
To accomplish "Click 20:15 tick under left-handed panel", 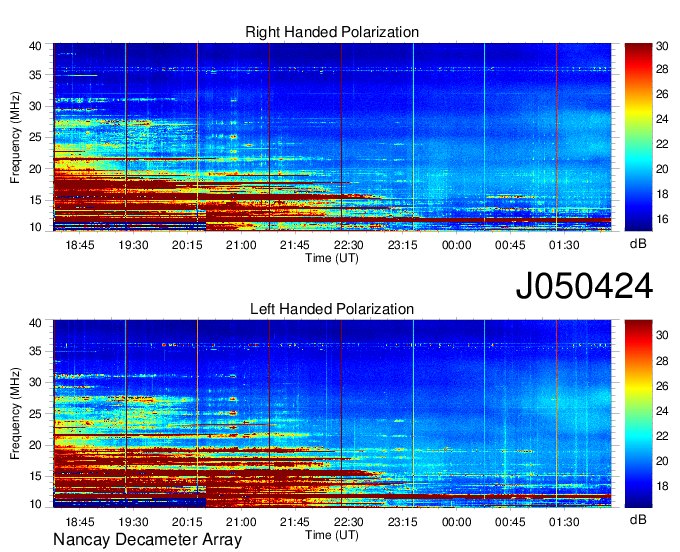I will [187, 522].
